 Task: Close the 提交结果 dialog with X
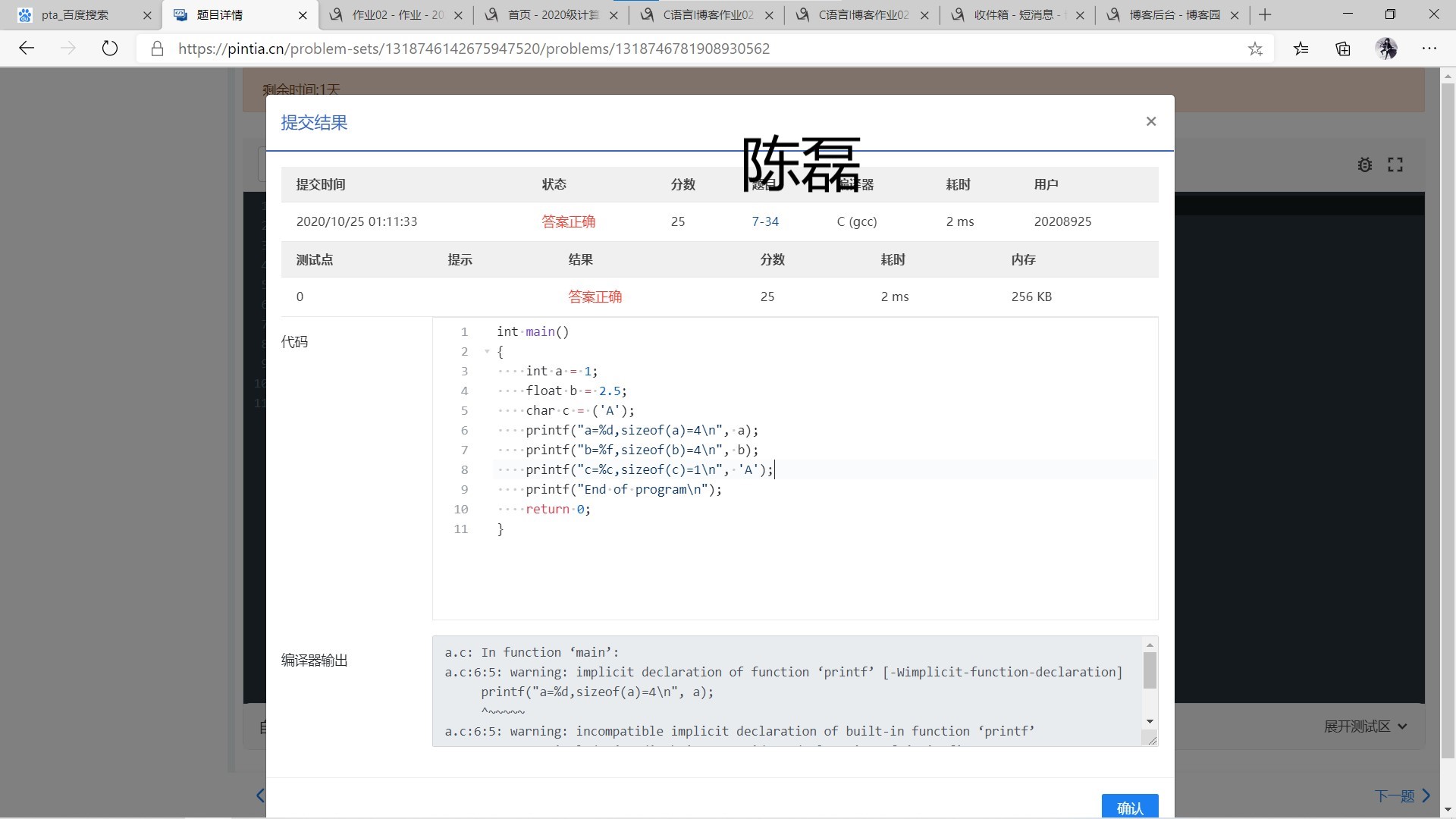pyautogui.click(x=1150, y=121)
